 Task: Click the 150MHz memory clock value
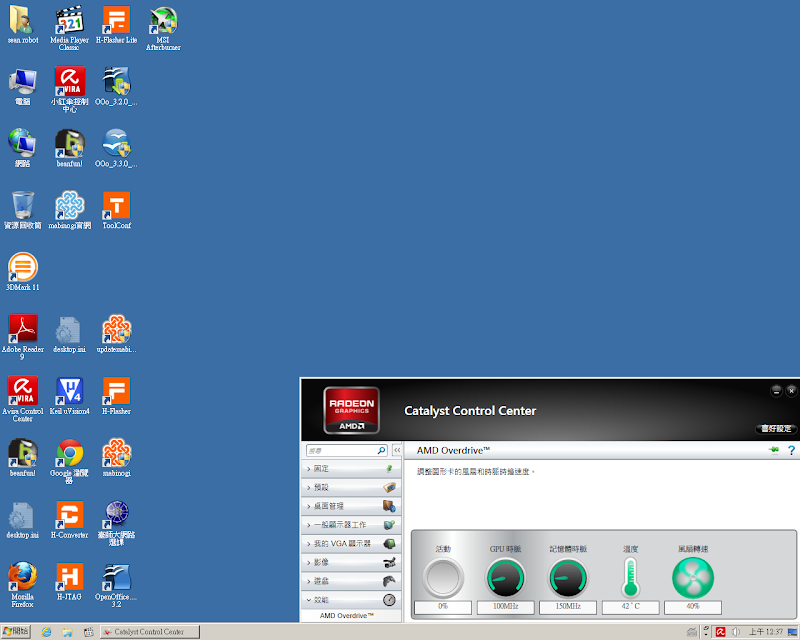[568, 607]
